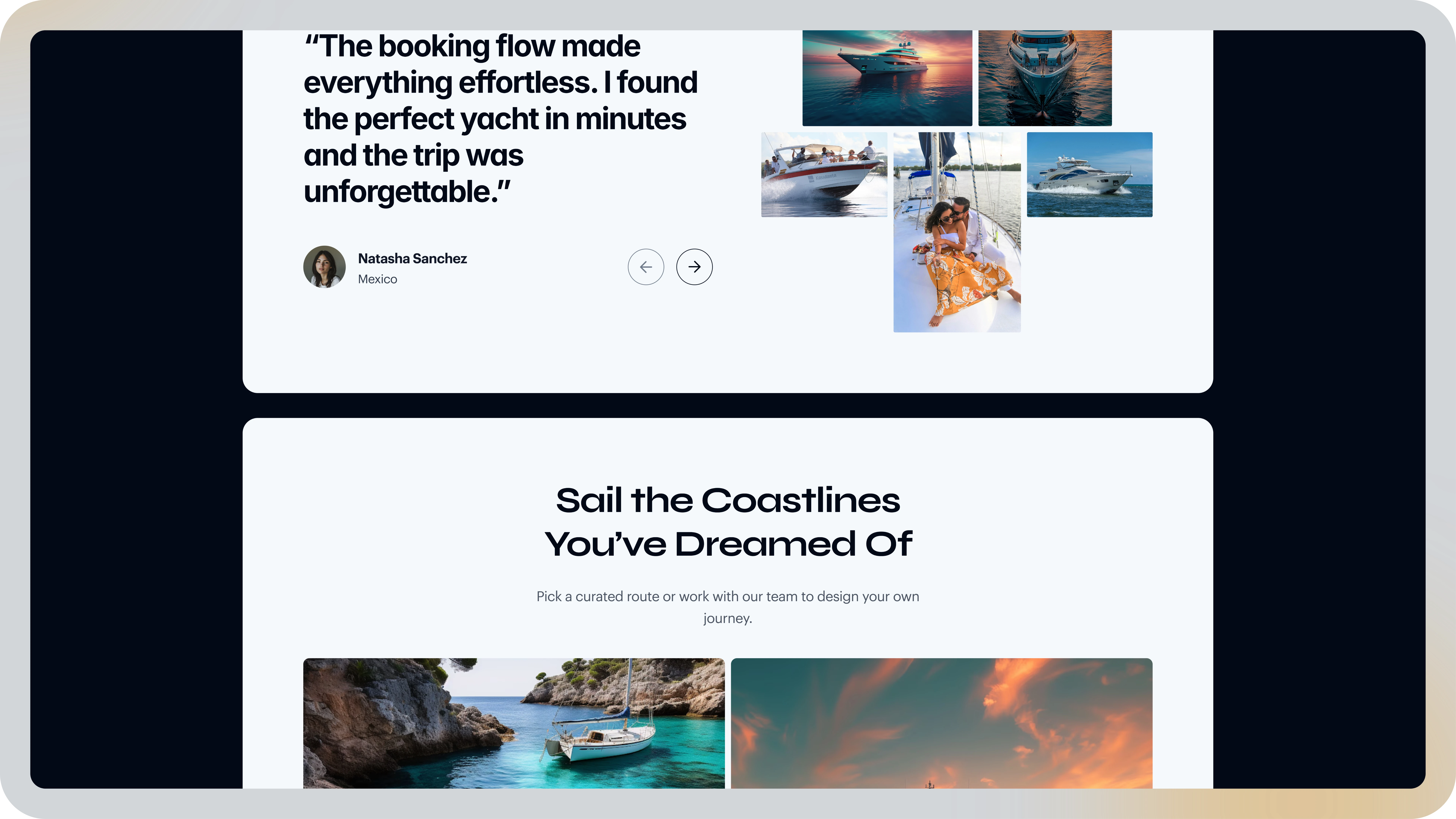Screen dimensions: 1456x819
Task: View the white motor yacht cruising photo
Action: tap(1089, 175)
